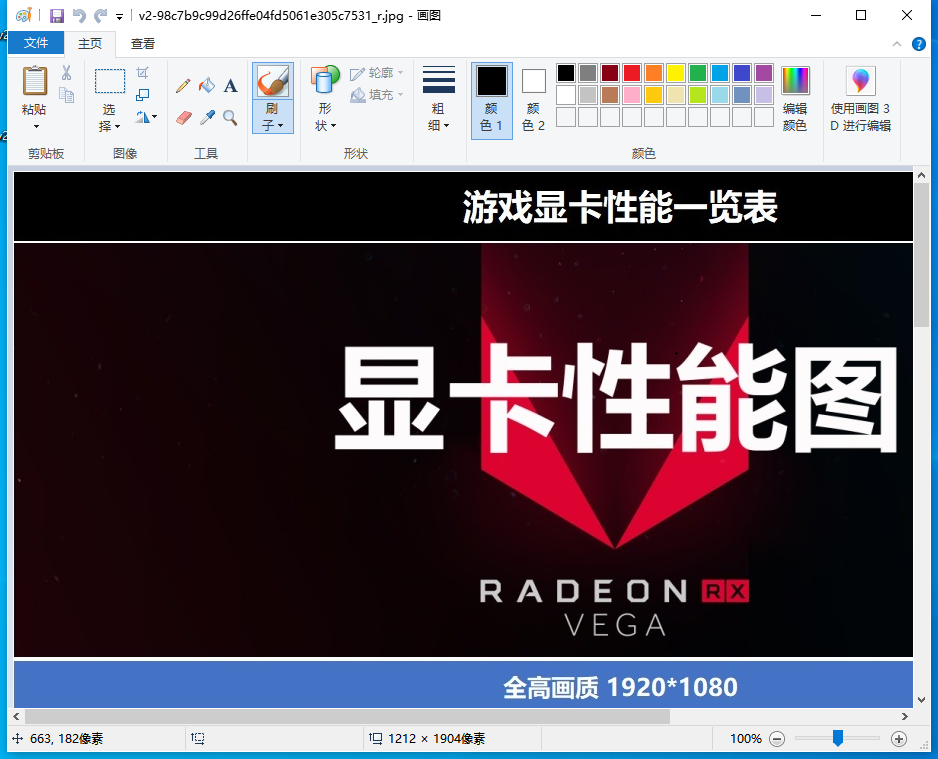This screenshot has height=759, width=938.
Task: Switch to the View (查看) tab
Action: pos(142,44)
